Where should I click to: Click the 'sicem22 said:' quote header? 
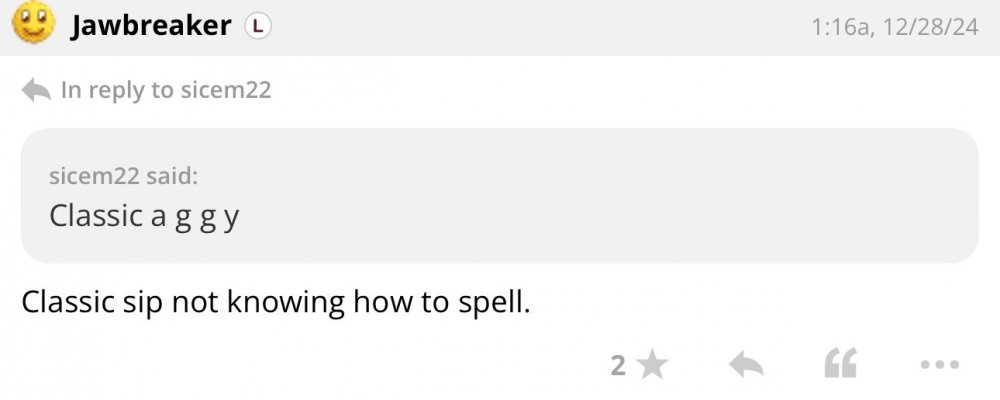[x=123, y=176]
